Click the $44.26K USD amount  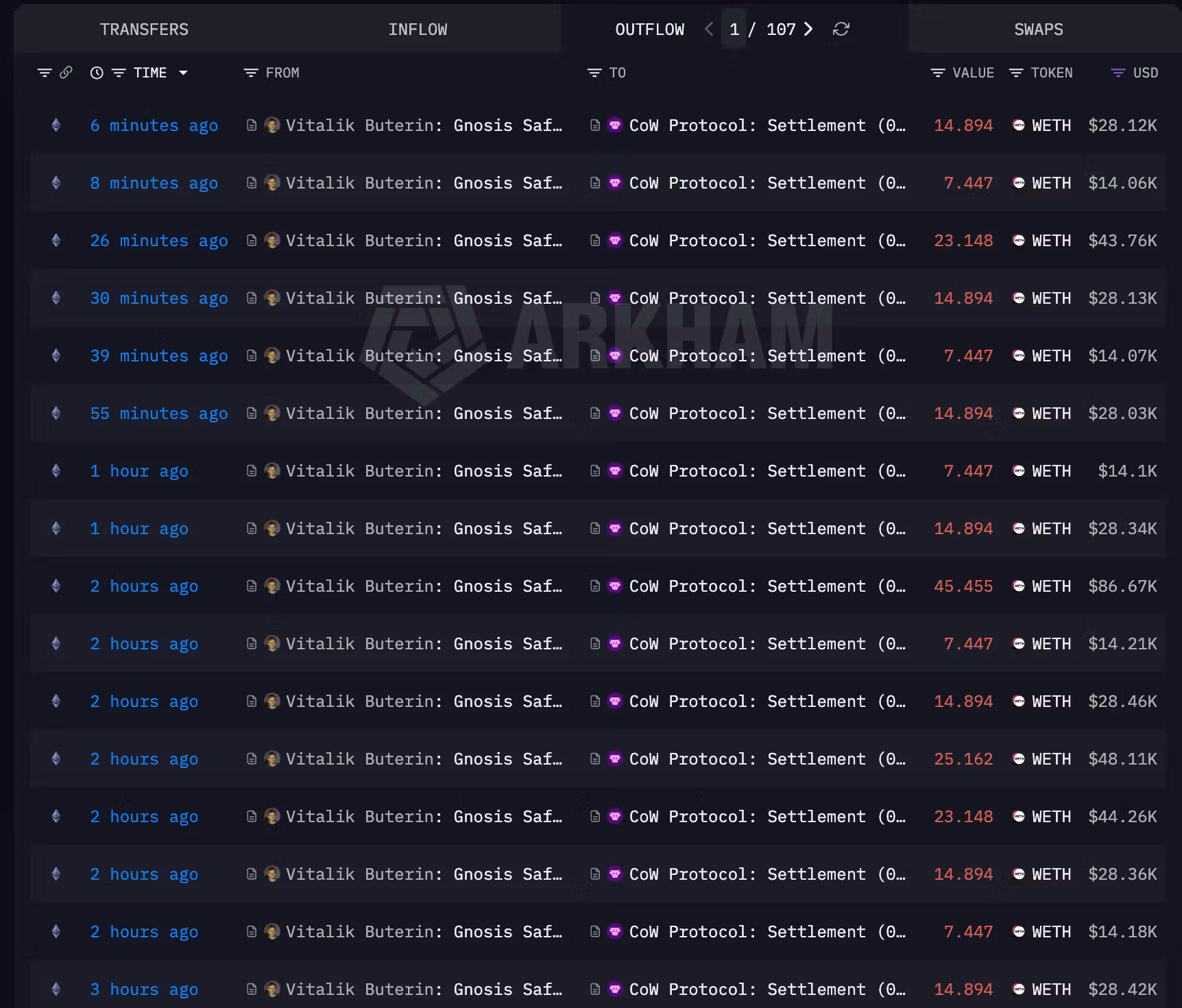(x=1122, y=817)
